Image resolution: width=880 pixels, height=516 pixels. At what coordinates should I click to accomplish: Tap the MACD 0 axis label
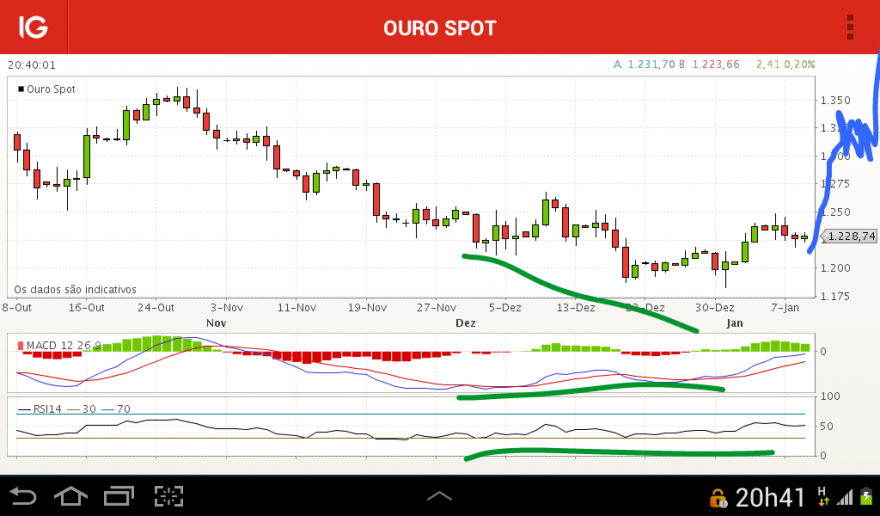(823, 351)
